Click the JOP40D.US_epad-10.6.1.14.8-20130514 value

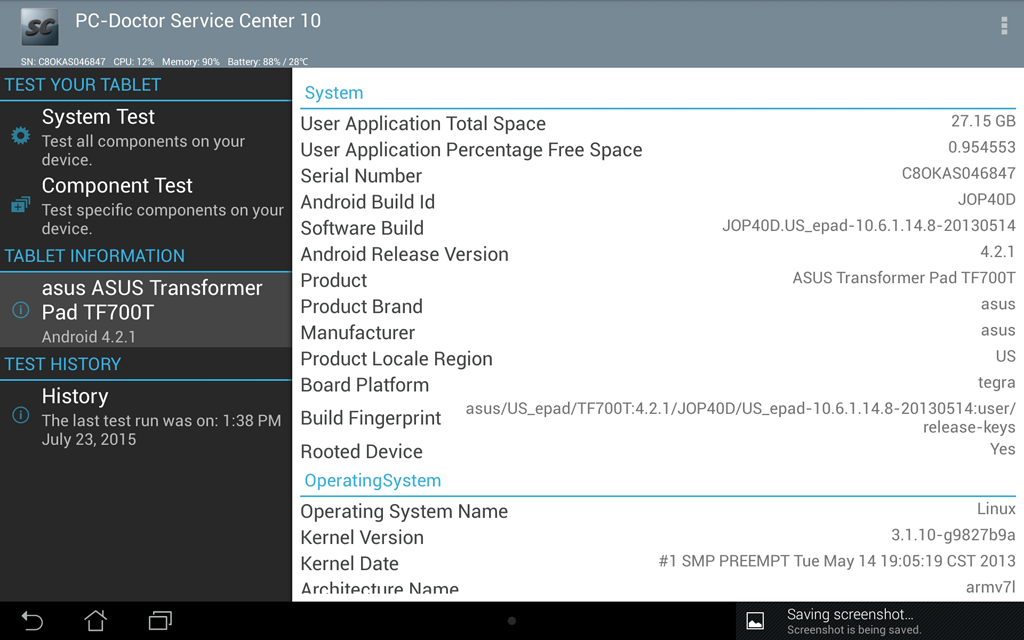pyautogui.click(x=869, y=226)
